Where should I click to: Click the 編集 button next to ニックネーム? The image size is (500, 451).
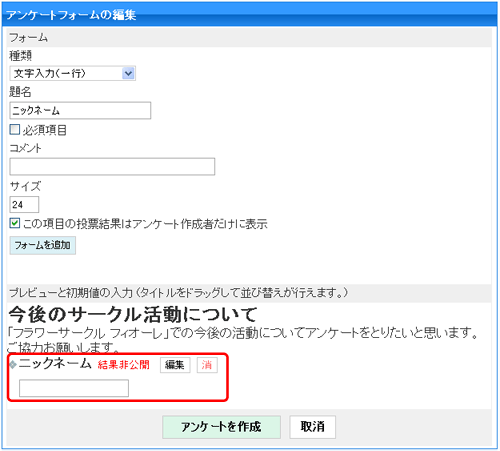[x=175, y=365]
